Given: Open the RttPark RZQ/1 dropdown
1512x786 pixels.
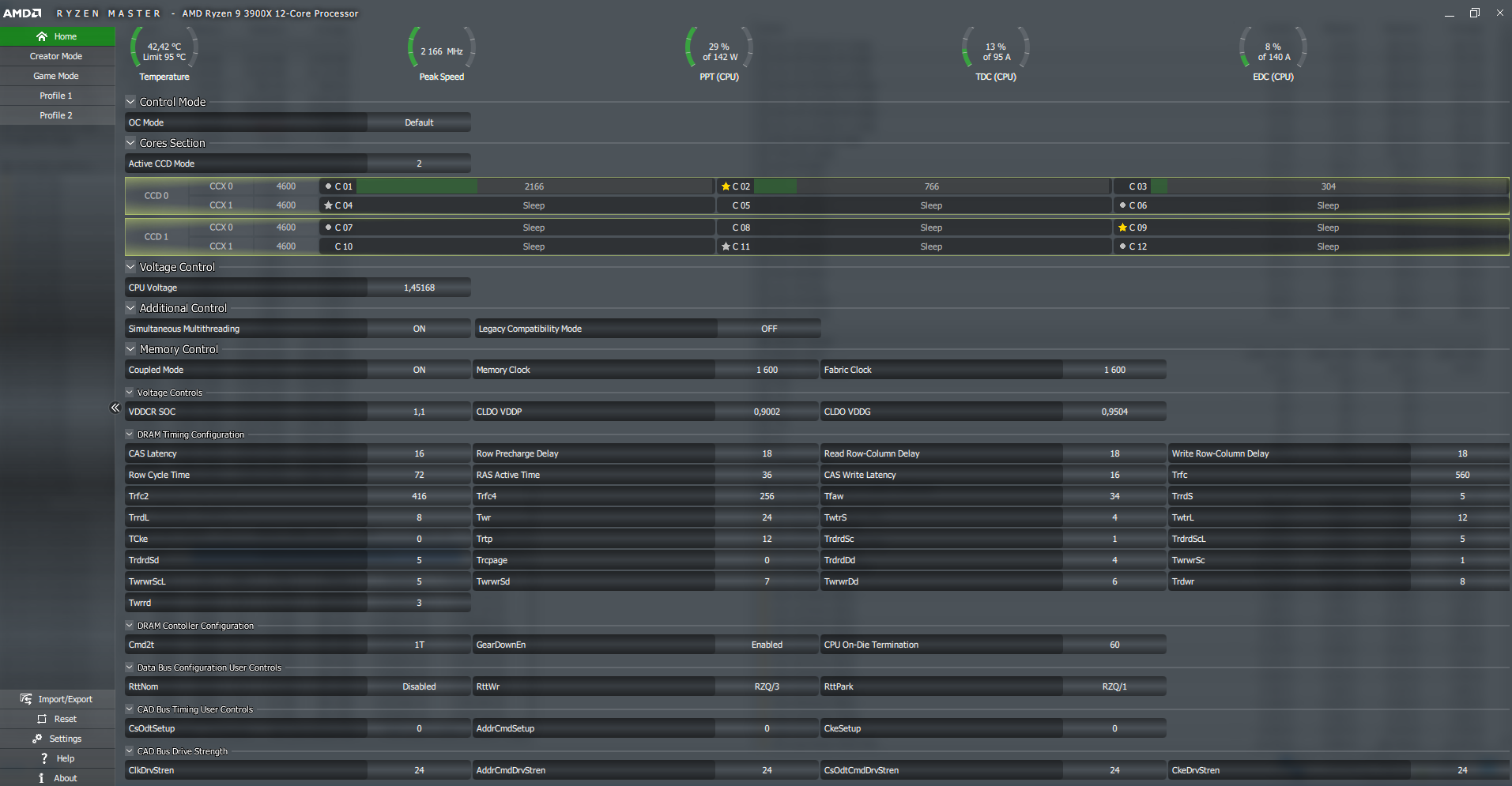Looking at the screenshot, I should 1114,686.
